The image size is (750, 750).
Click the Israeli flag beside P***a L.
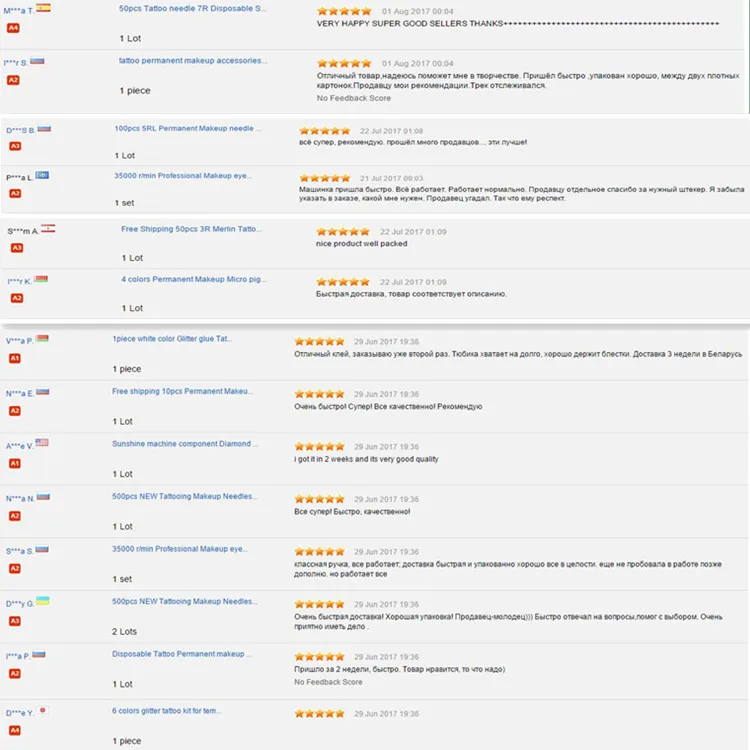(x=42, y=175)
